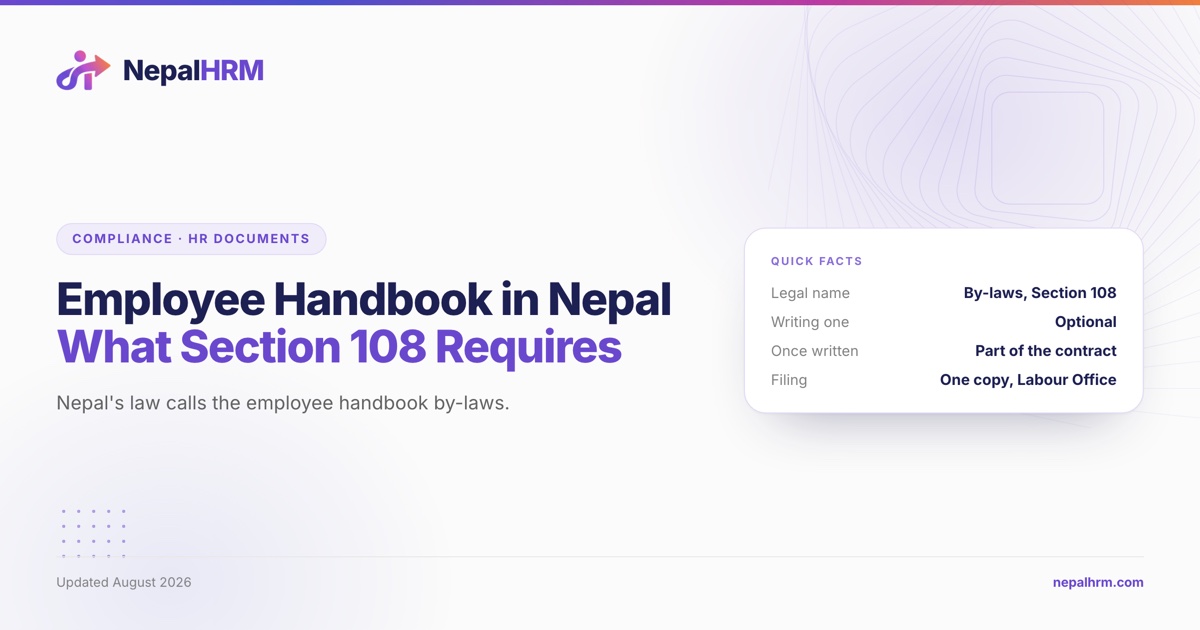Click the 'Writing one' label
Screen dimensions: 1200x630
point(810,322)
